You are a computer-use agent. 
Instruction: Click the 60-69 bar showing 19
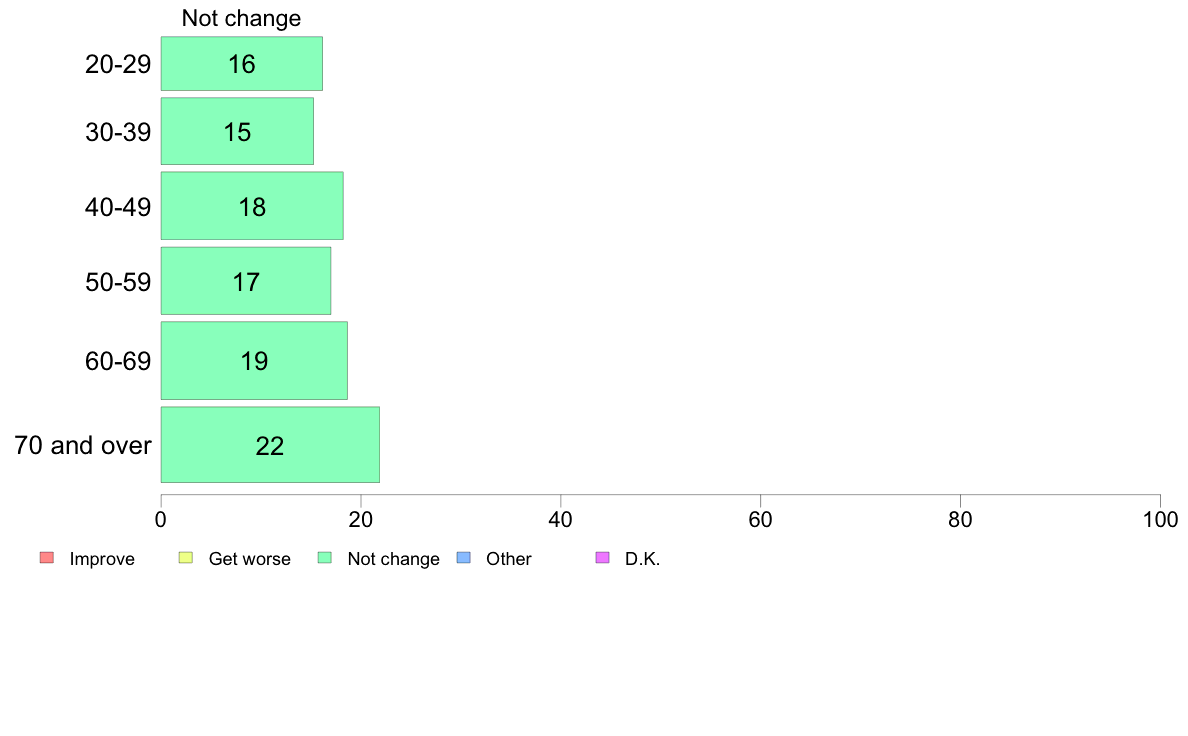pos(254,361)
